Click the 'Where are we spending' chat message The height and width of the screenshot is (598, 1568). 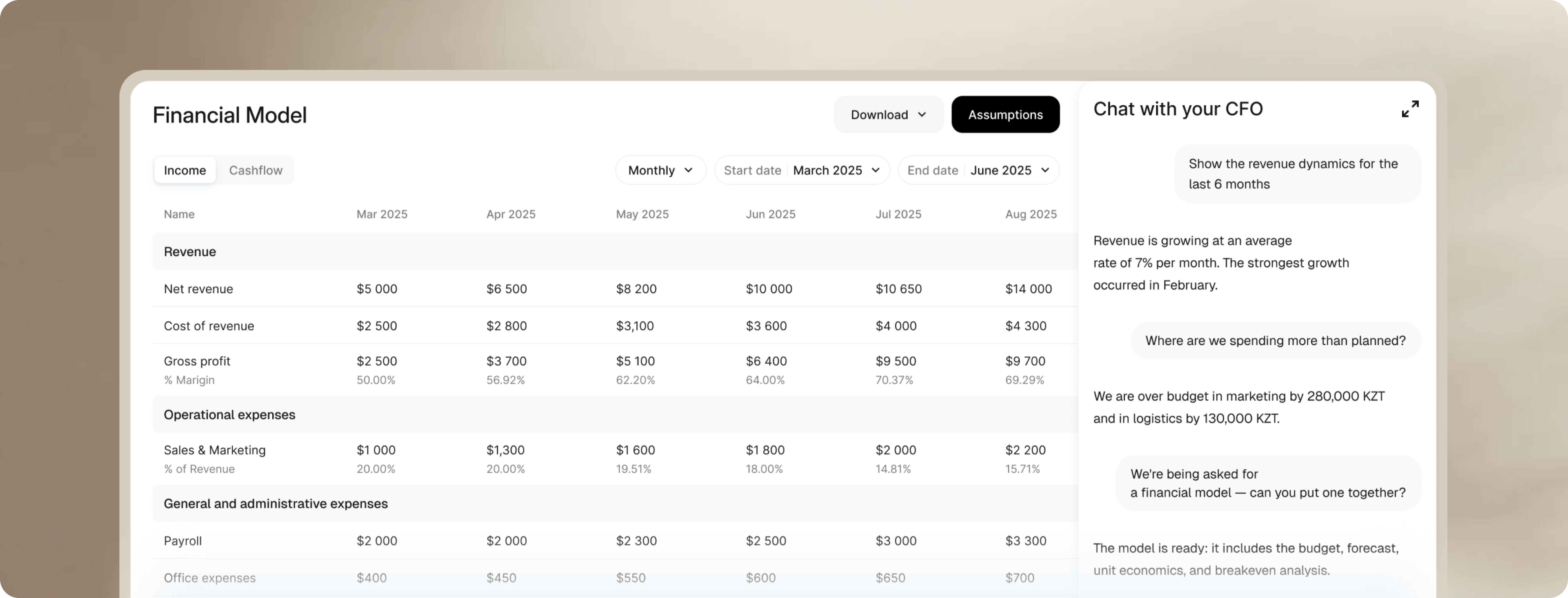pyautogui.click(x=1275, y=341)
